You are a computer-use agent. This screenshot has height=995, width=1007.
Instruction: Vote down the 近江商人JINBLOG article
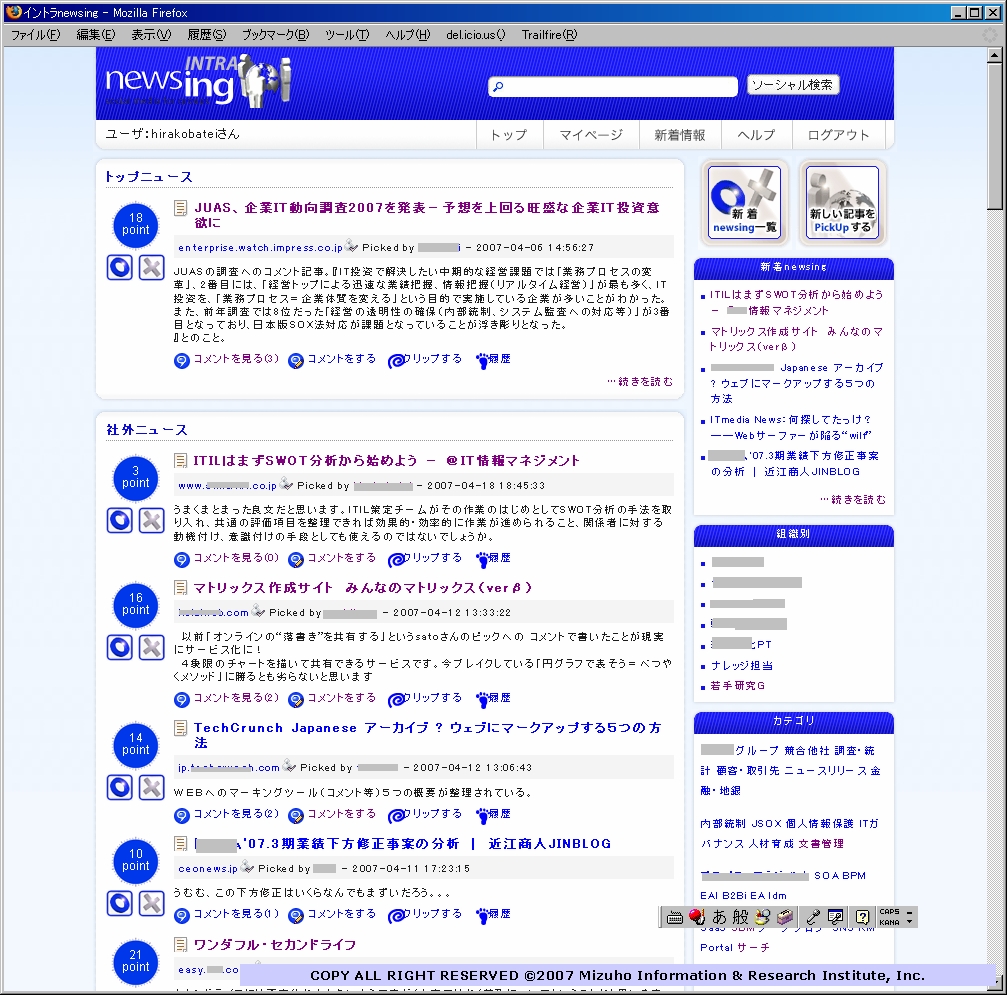coord(152,903)
